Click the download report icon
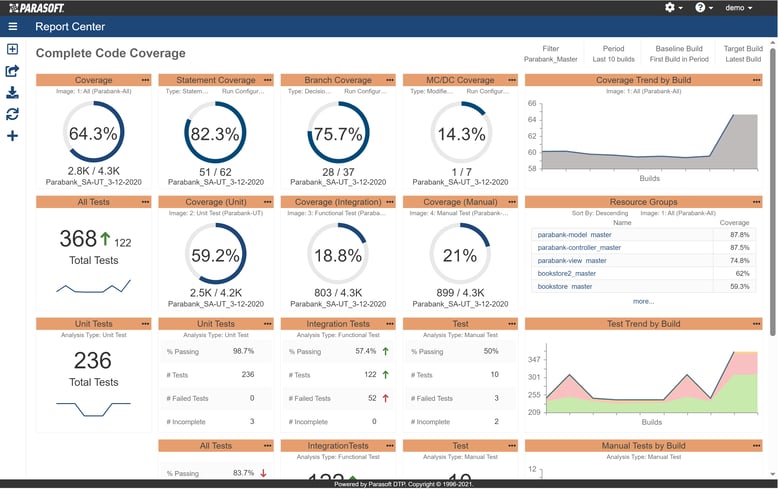 12,93
